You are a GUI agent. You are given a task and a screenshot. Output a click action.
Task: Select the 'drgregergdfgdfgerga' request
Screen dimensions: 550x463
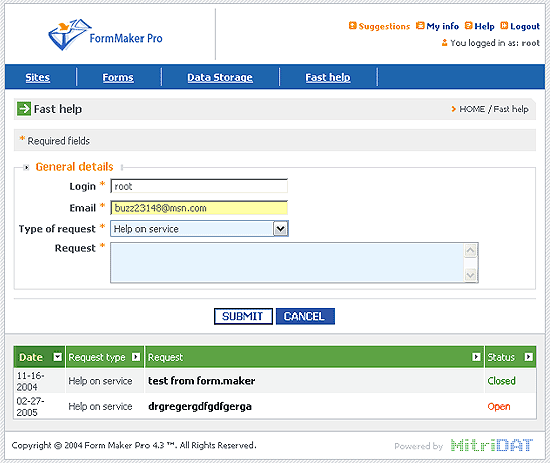pos(200,406)
